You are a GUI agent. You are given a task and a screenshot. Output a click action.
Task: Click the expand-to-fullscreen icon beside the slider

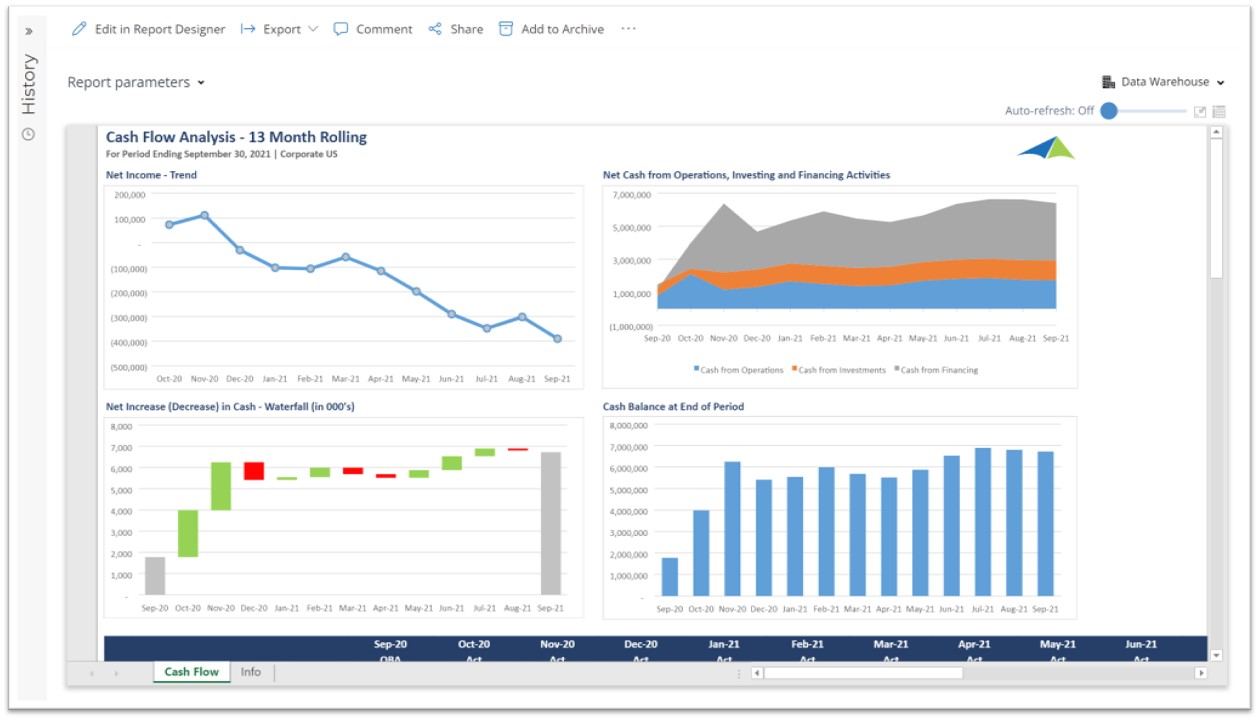pyautogui.click(x=1200, y=111)
